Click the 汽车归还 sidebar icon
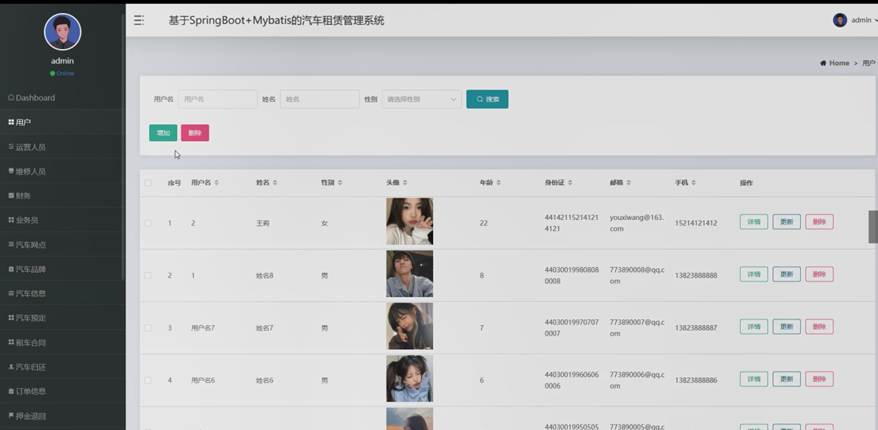The height and width of the screenshot is (430, 878). (x=11, y=367)
